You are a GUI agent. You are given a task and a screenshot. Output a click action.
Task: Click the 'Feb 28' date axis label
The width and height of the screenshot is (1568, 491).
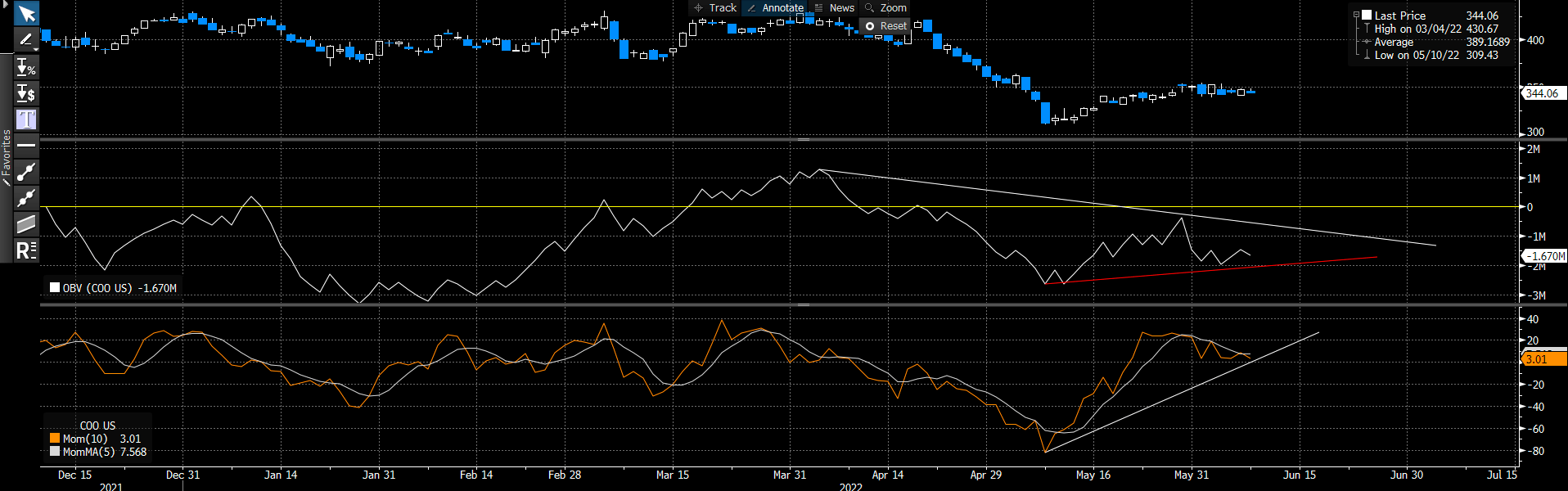click(x=565, y=475)
